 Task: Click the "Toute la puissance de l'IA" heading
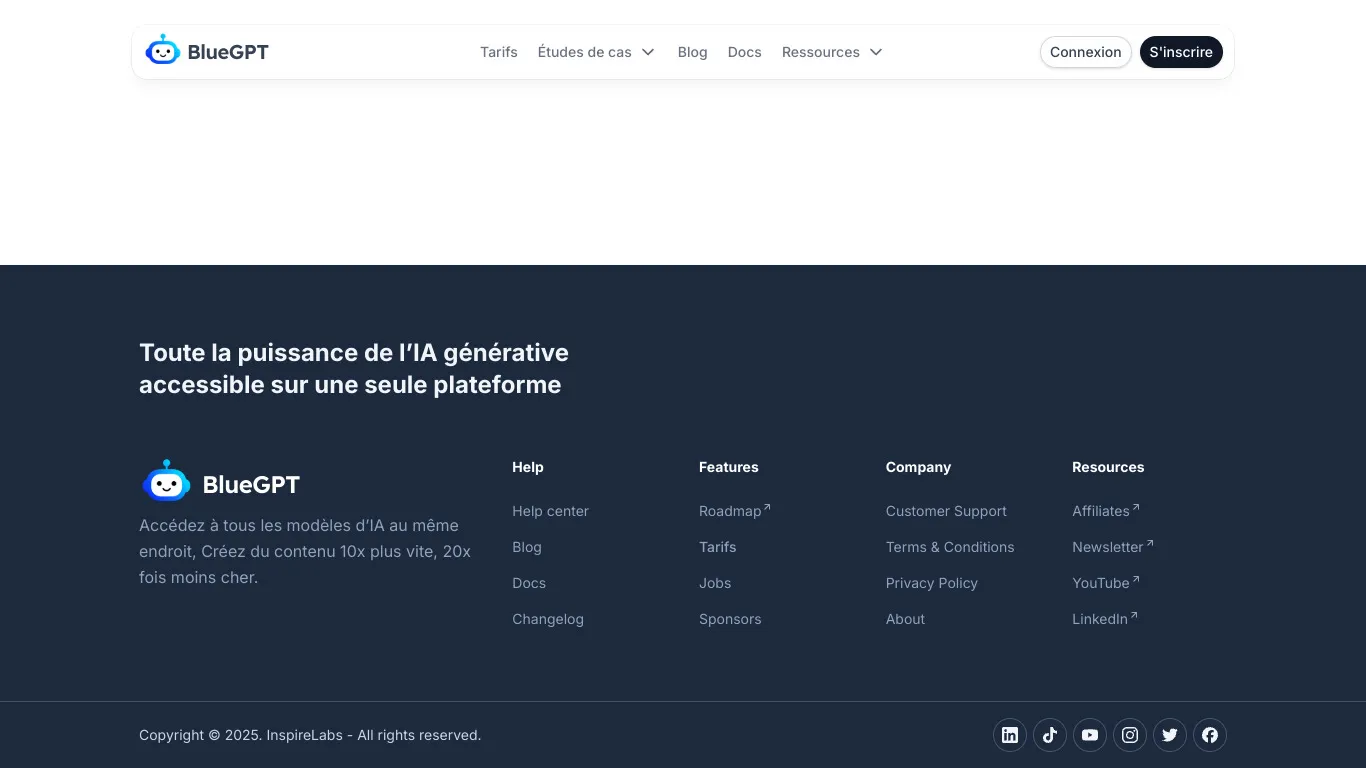354,368
